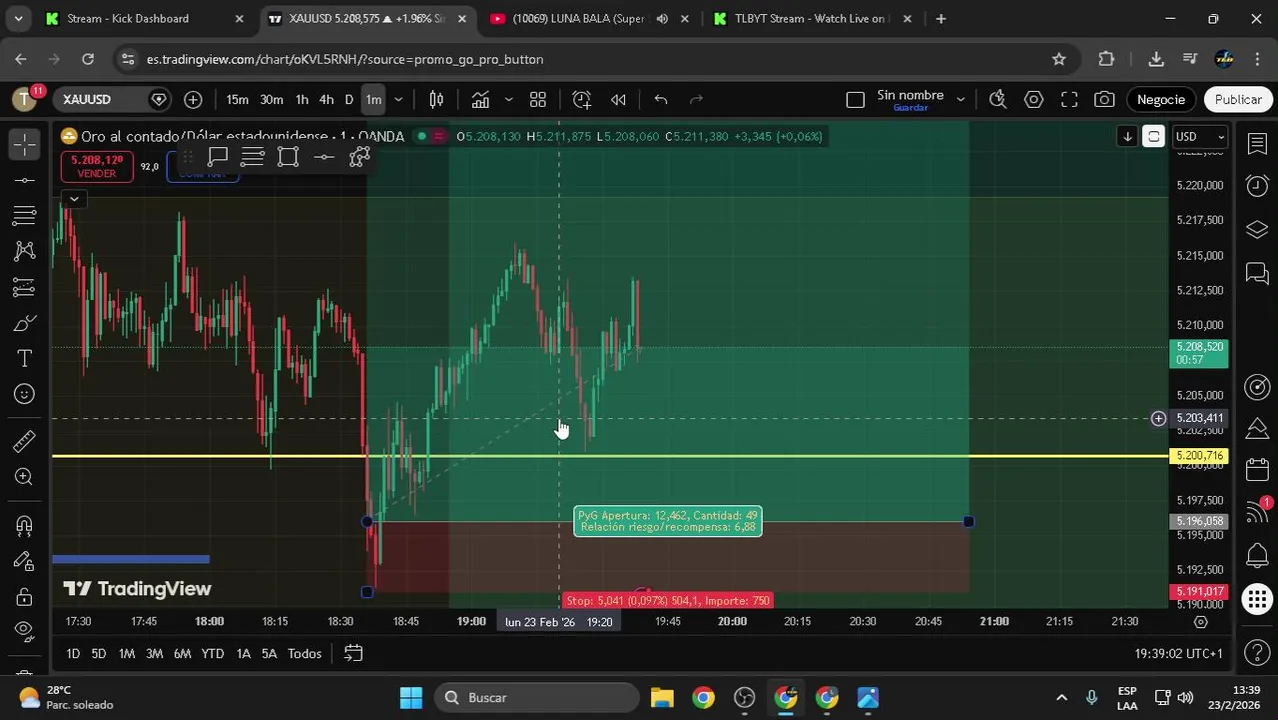Select the active 1m timeframe

coord(373,99)
